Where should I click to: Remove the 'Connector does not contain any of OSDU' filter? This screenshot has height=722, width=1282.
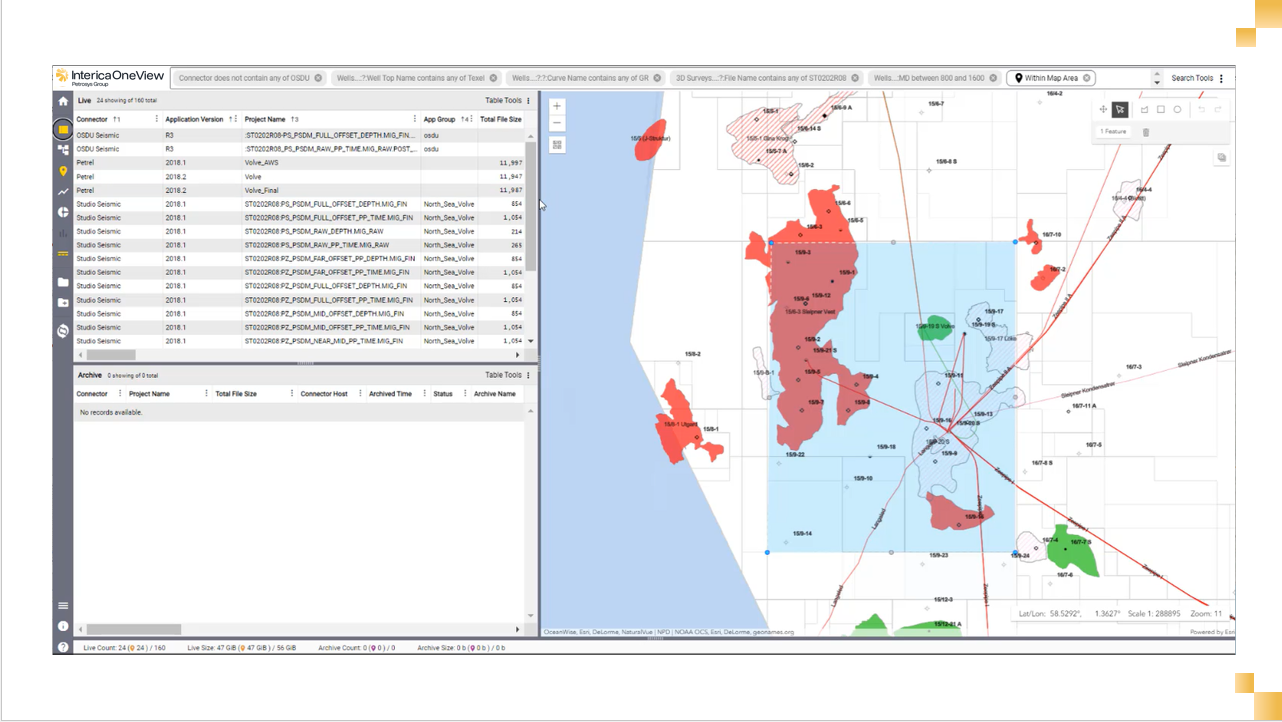click(318, 78)
